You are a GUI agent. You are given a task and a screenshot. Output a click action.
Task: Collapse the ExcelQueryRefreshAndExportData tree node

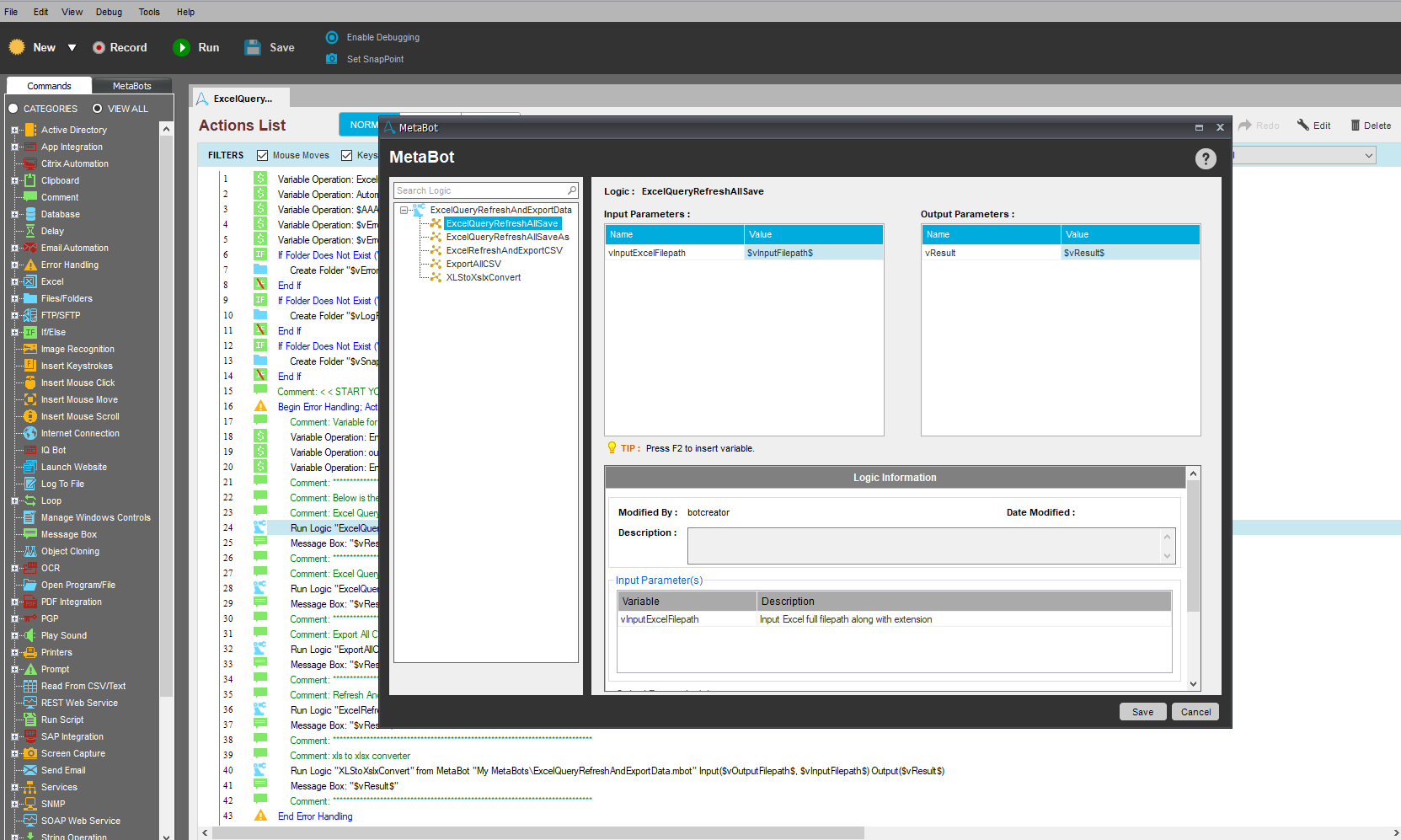[x=404, y=211]
